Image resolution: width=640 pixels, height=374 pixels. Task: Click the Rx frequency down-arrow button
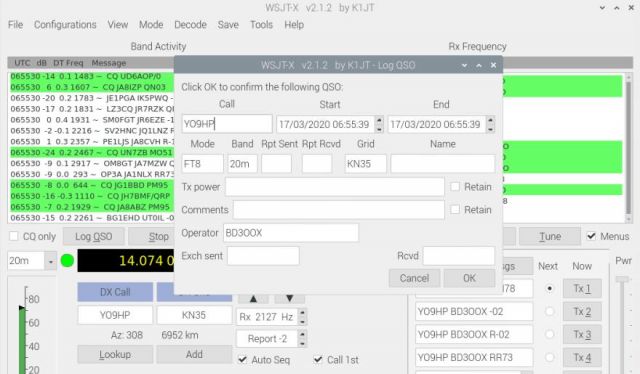[289, 299]
